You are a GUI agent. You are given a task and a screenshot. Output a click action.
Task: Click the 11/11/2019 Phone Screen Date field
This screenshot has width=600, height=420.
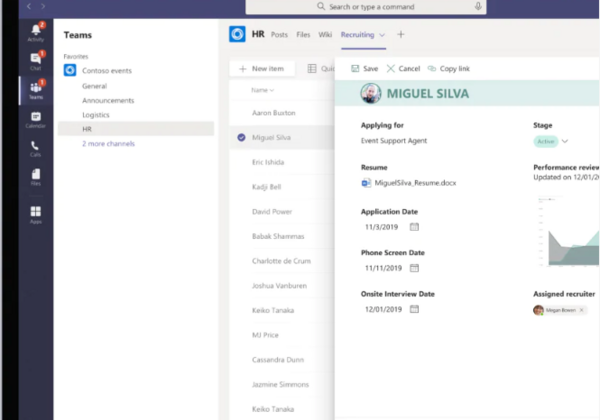[383, 268]
